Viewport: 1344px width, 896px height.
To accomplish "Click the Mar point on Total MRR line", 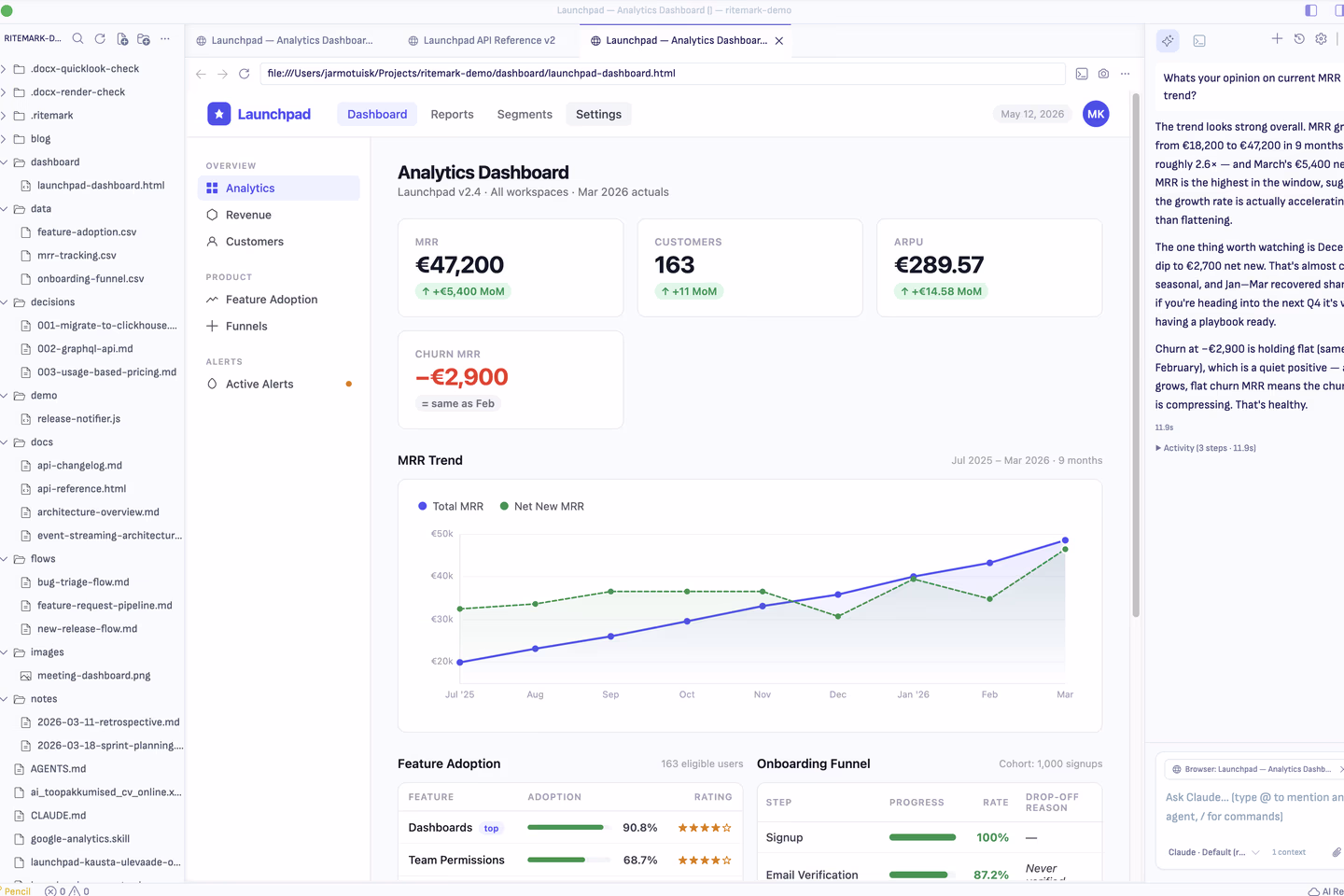I will [x=1065, y=540].
